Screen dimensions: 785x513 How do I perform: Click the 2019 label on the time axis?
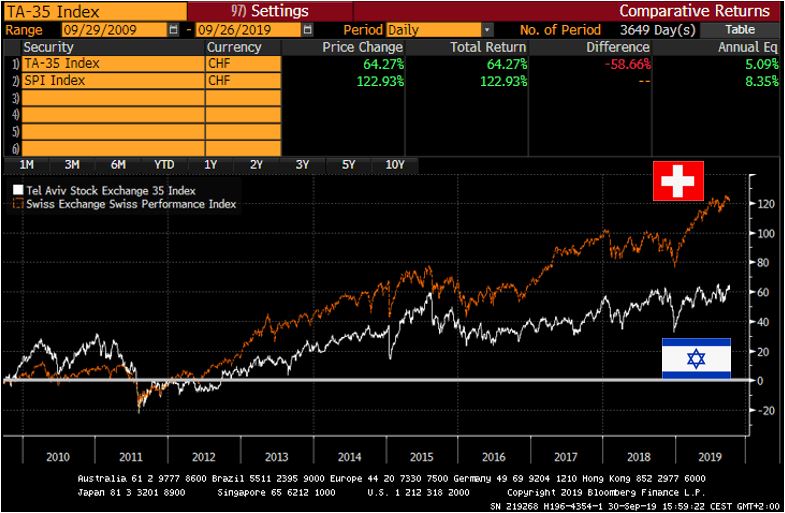(x=710, y=457)
